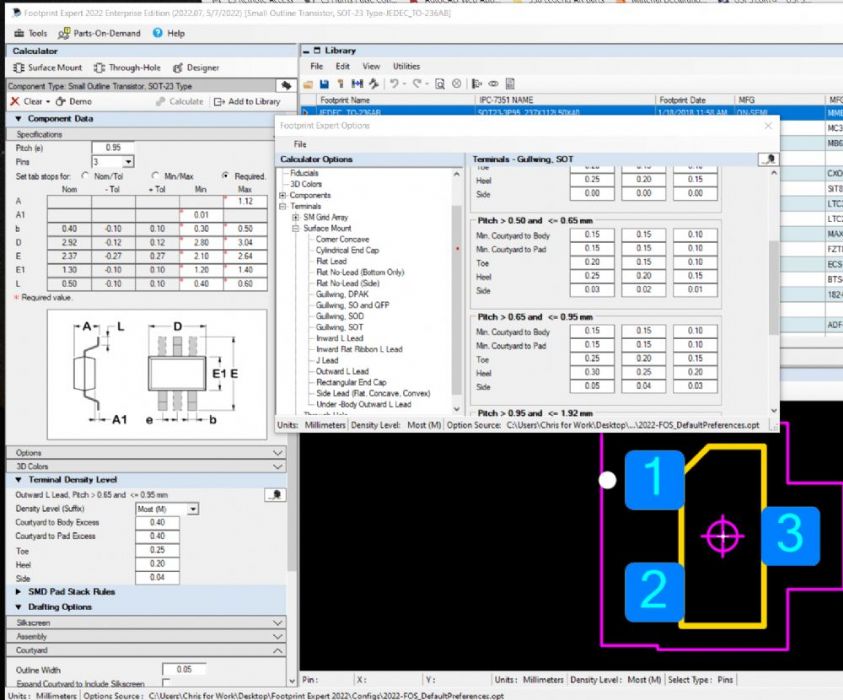This screenshot has width=843, height=700.
Task: Expand Components node in options tree
Action: pos(282,195)
